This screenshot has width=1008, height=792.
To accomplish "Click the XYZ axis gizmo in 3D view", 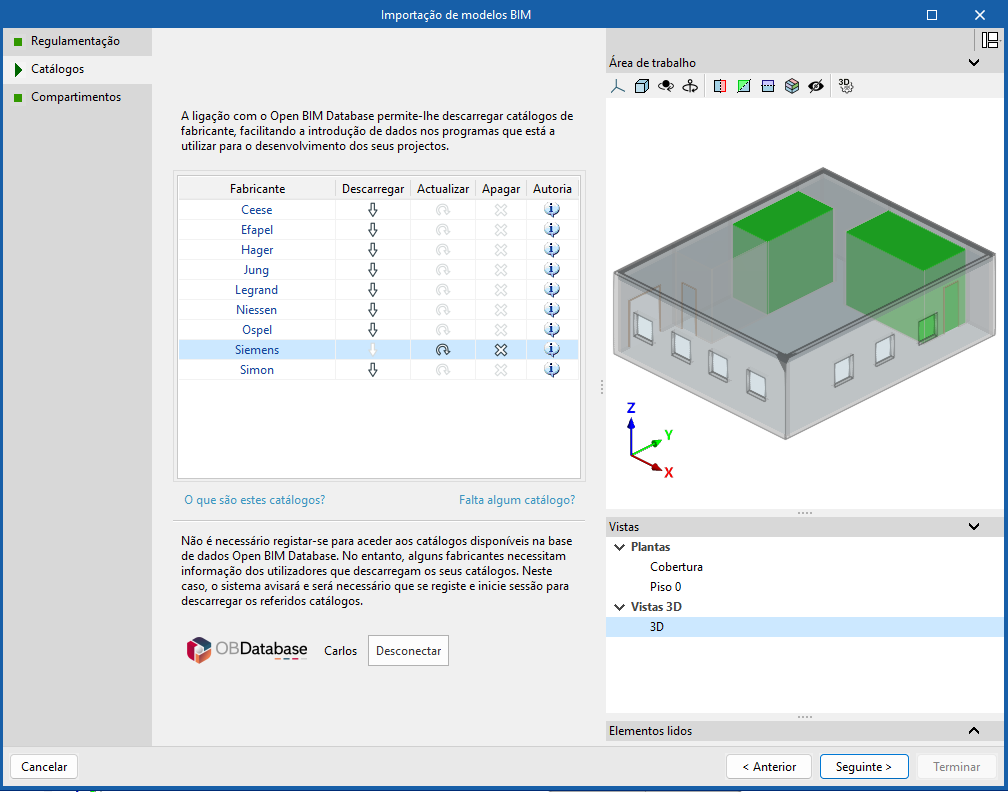I will pos(649,441).
